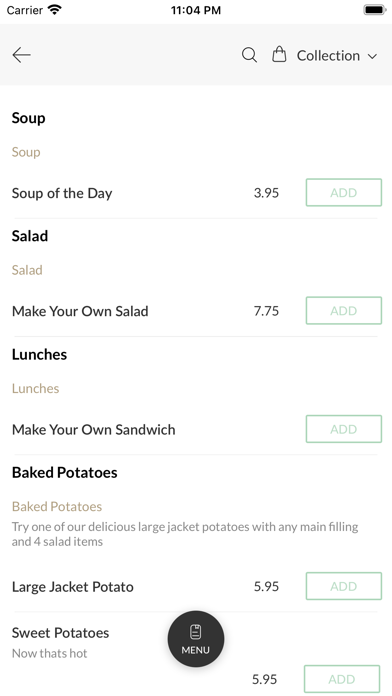This screenshot has width=392, height=696.
Task: Add Large Jacket Potato
Action: pyautogui.click(x=344, y=586)
